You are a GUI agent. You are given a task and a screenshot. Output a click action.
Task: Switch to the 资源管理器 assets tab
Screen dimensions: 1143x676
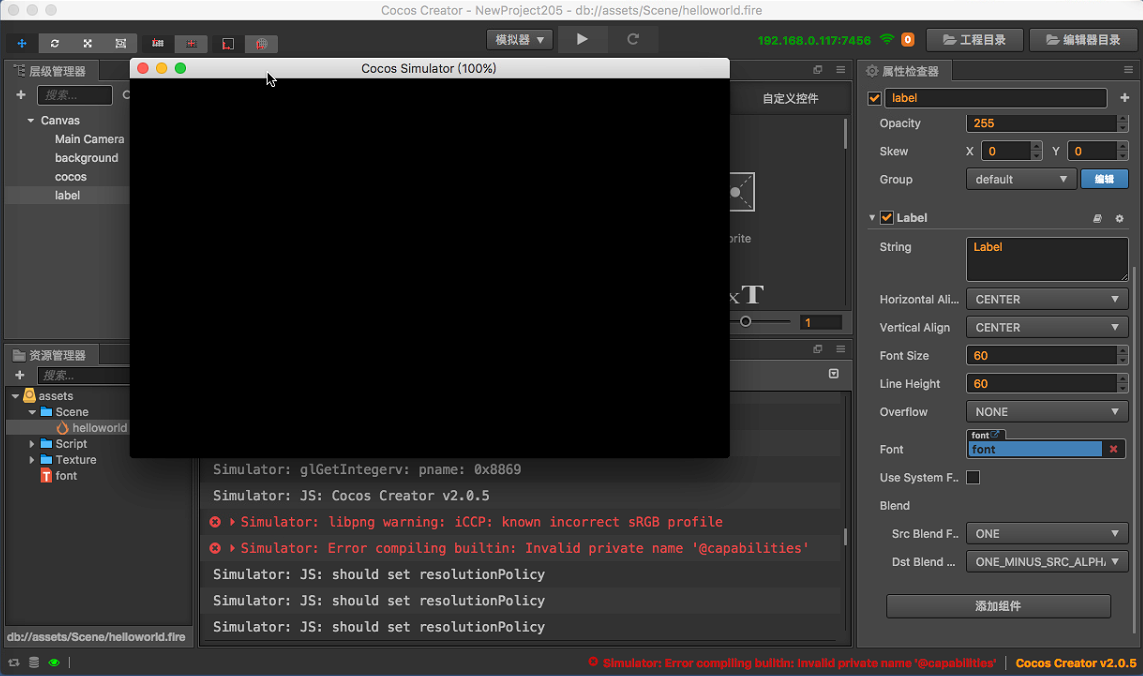(51, 355)
